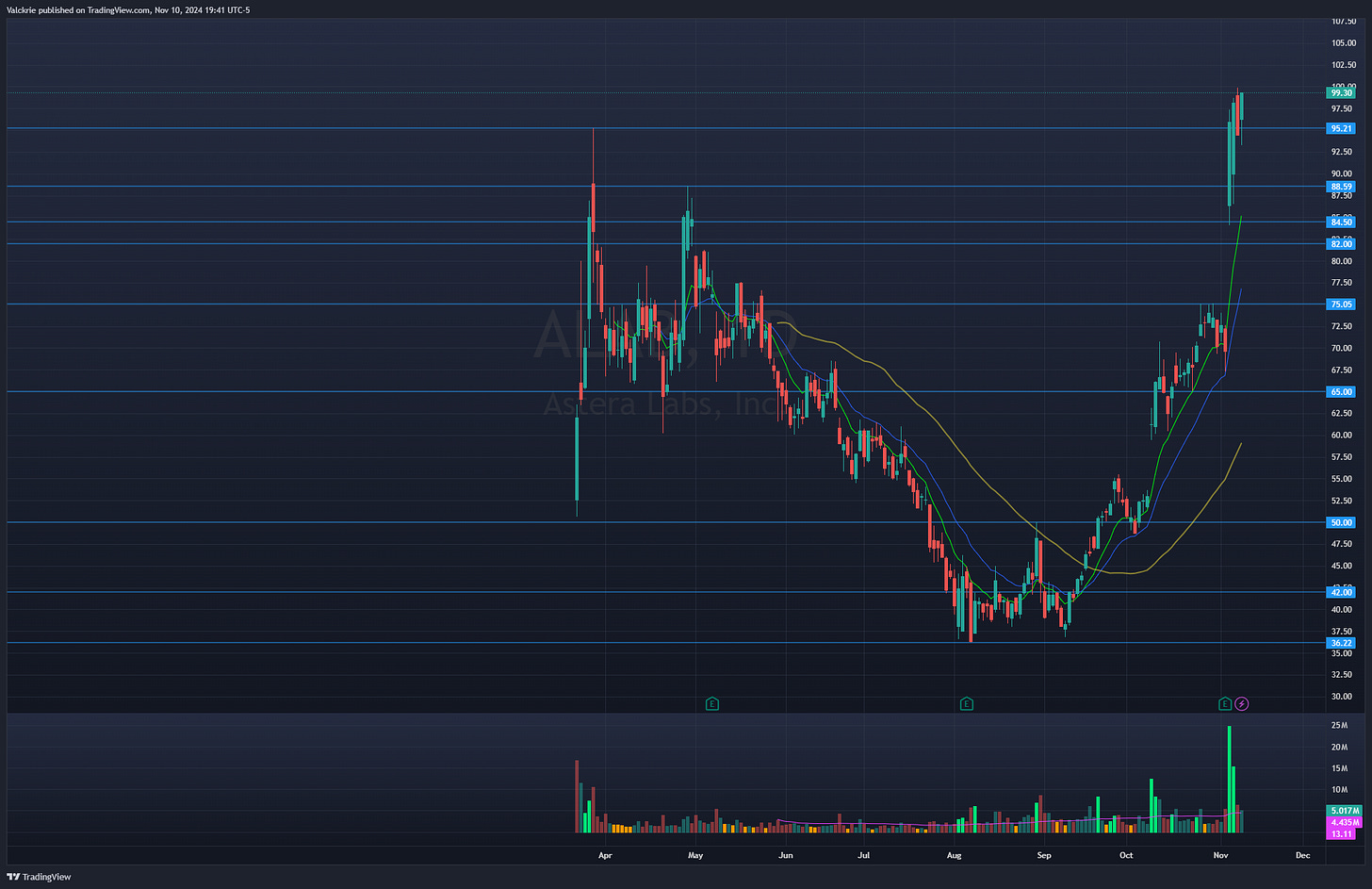The width and height of the screenshot is (1372, 889).
Task: Click the TradingView logo at bottom left
Action: pos(39,877)
